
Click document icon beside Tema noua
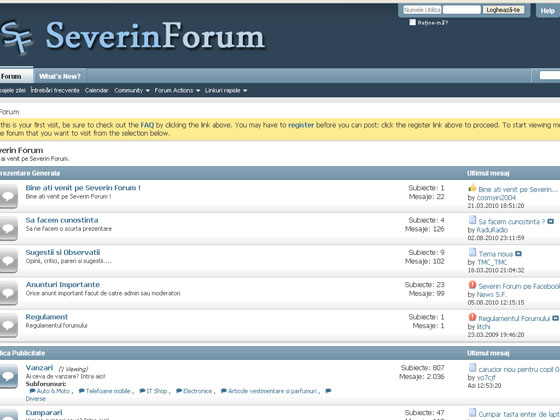[472, 252]
